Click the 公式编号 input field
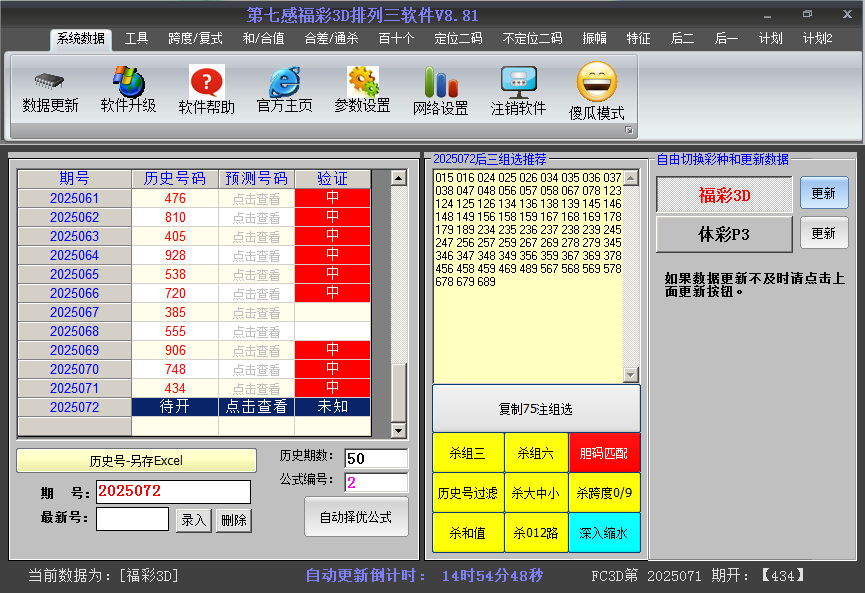The image size is (865, 593). coord(376,482)
